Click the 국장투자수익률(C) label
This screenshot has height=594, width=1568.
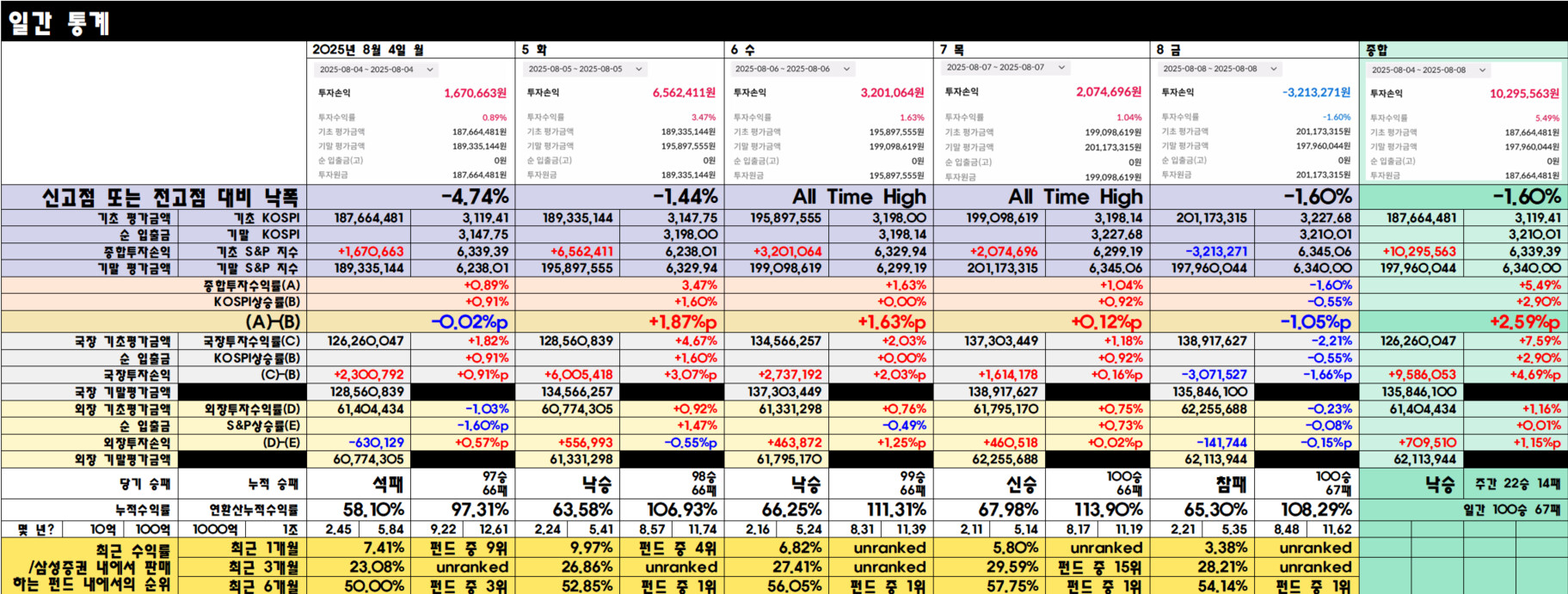coord(251,341)
